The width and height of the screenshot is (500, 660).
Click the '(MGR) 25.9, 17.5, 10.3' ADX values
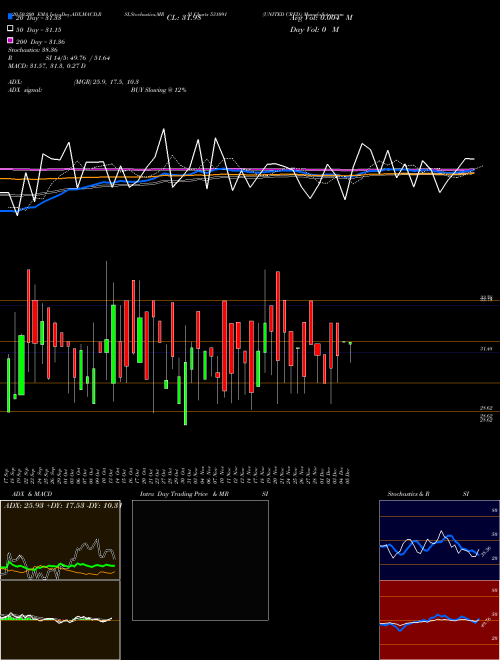pyautogui.click(x=106, y=82)
